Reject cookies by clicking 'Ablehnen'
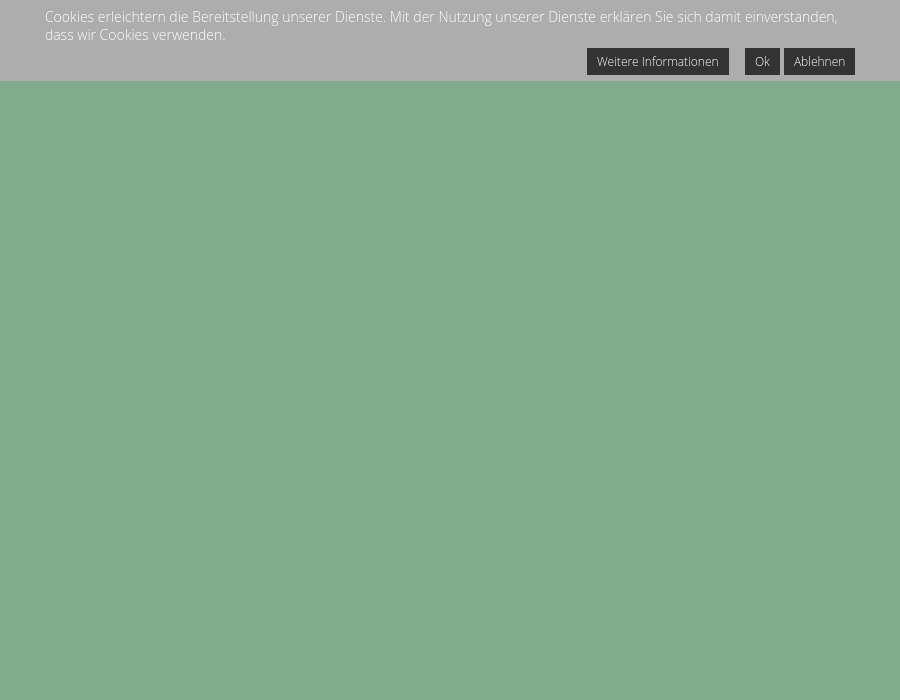The image size is (900, 700). tap(819, 61)
